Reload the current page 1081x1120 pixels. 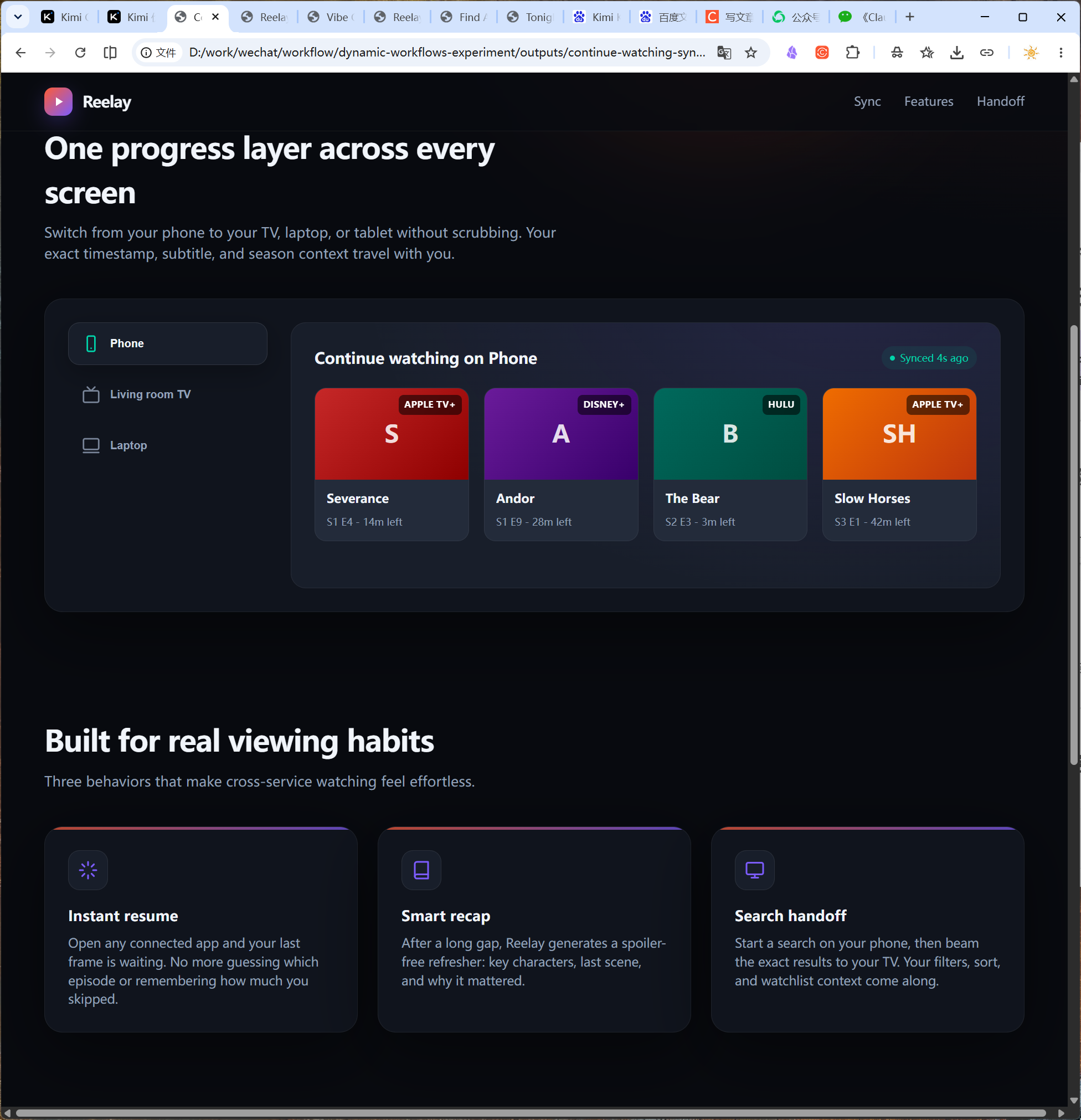[x=80, y=53]
